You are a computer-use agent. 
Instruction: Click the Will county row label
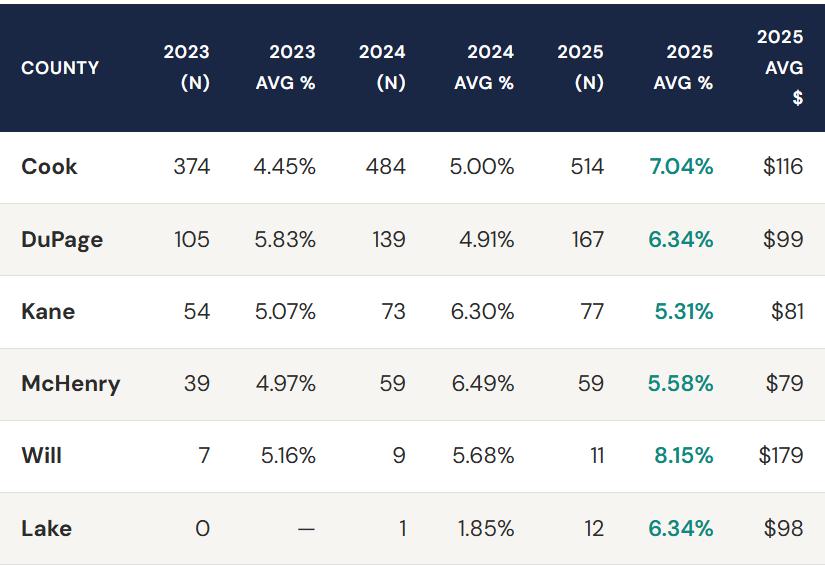tap(41, 456)
